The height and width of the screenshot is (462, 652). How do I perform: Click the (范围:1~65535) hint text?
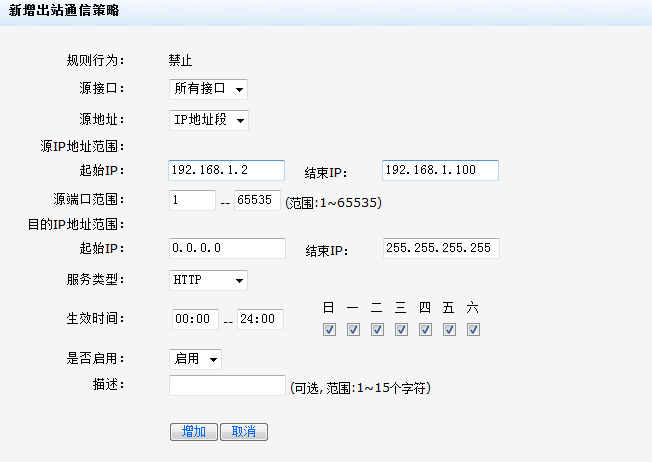coord(333,203)
